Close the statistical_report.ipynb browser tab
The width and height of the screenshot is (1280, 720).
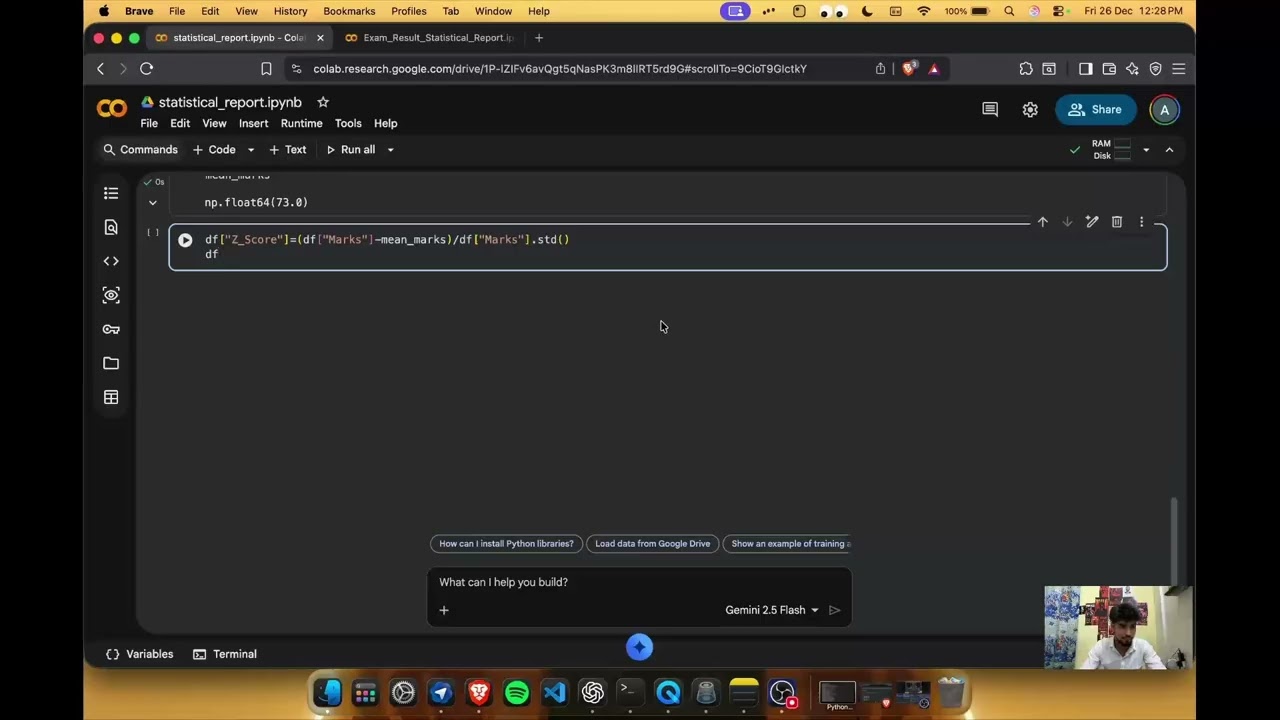tap(320, 38)
